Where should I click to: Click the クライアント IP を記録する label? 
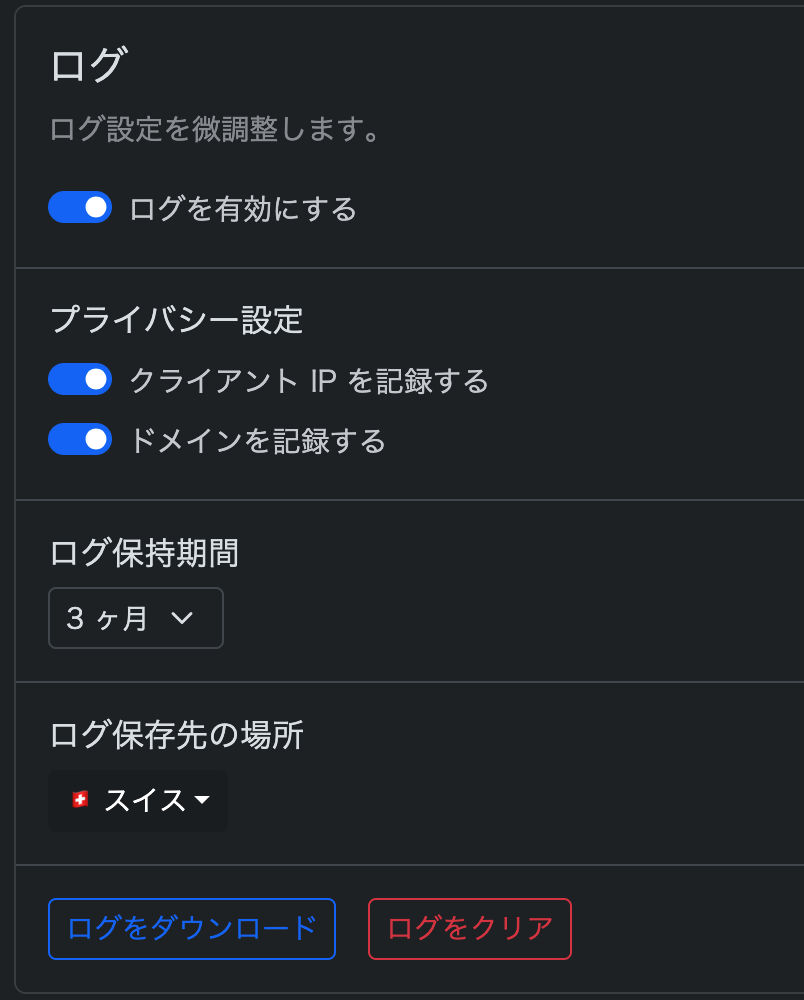(309, 381)
